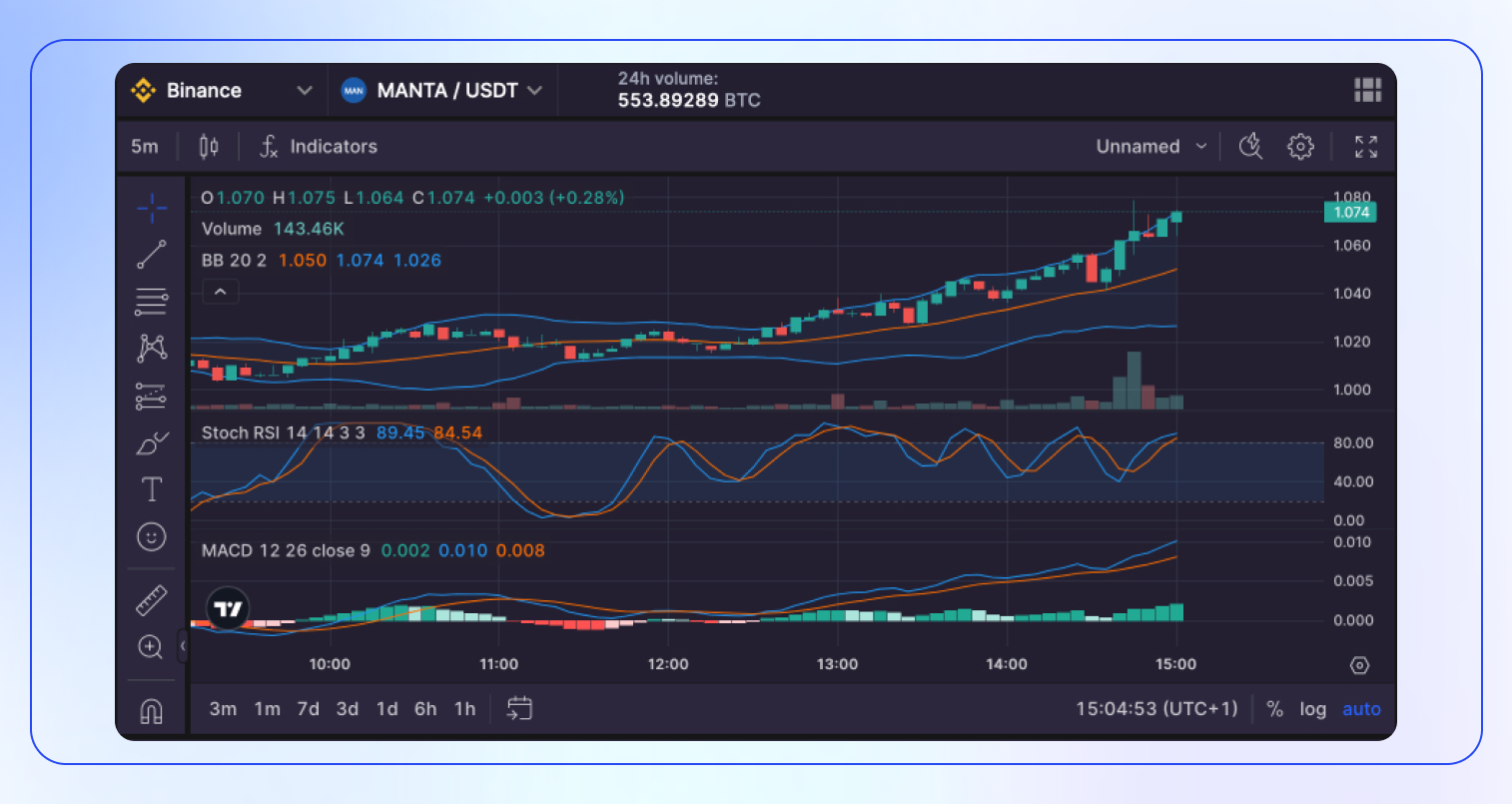Open the candlestick chart style selector
The image size is (1512, 804).
[208, 146]
